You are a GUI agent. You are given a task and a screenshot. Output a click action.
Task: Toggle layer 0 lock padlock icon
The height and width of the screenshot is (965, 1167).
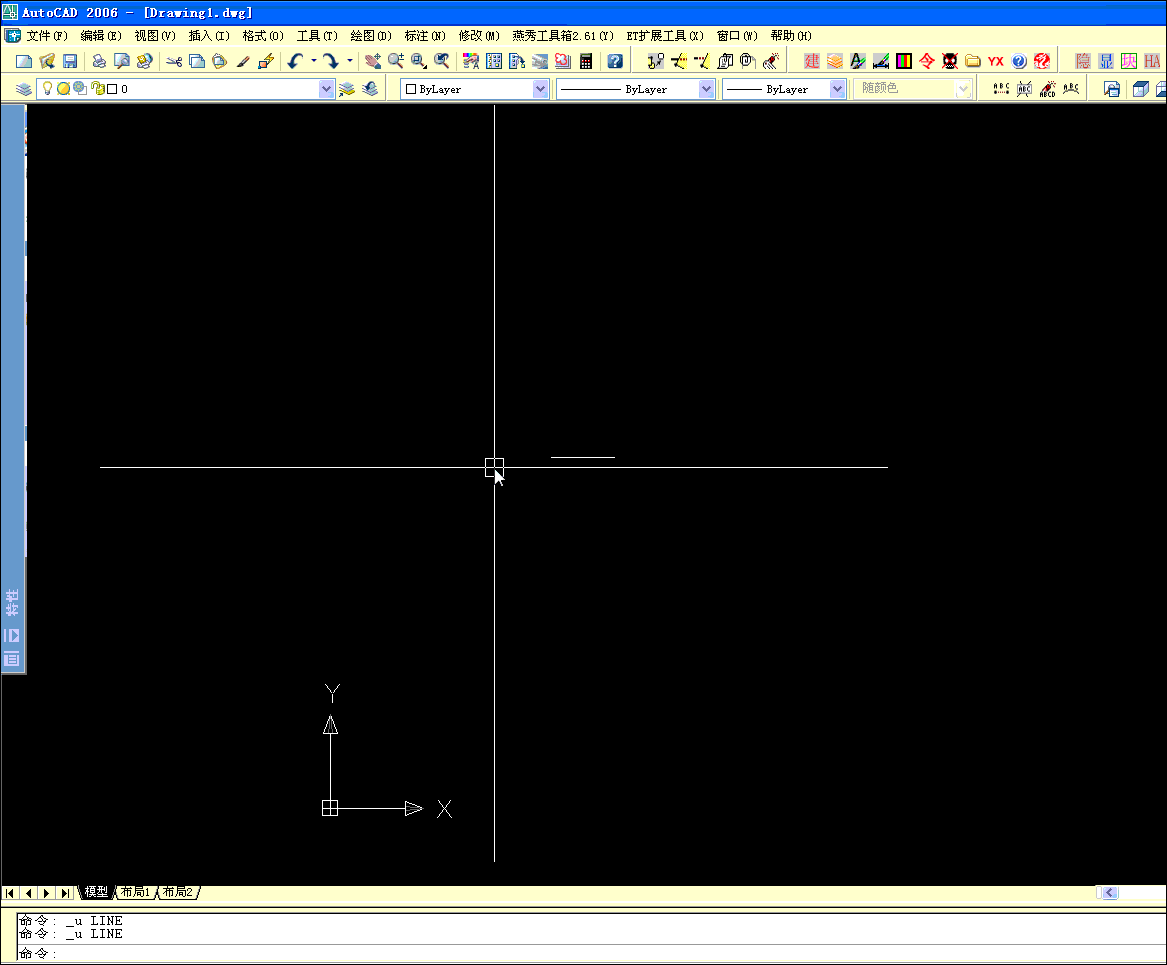click(x=97, y=89)
